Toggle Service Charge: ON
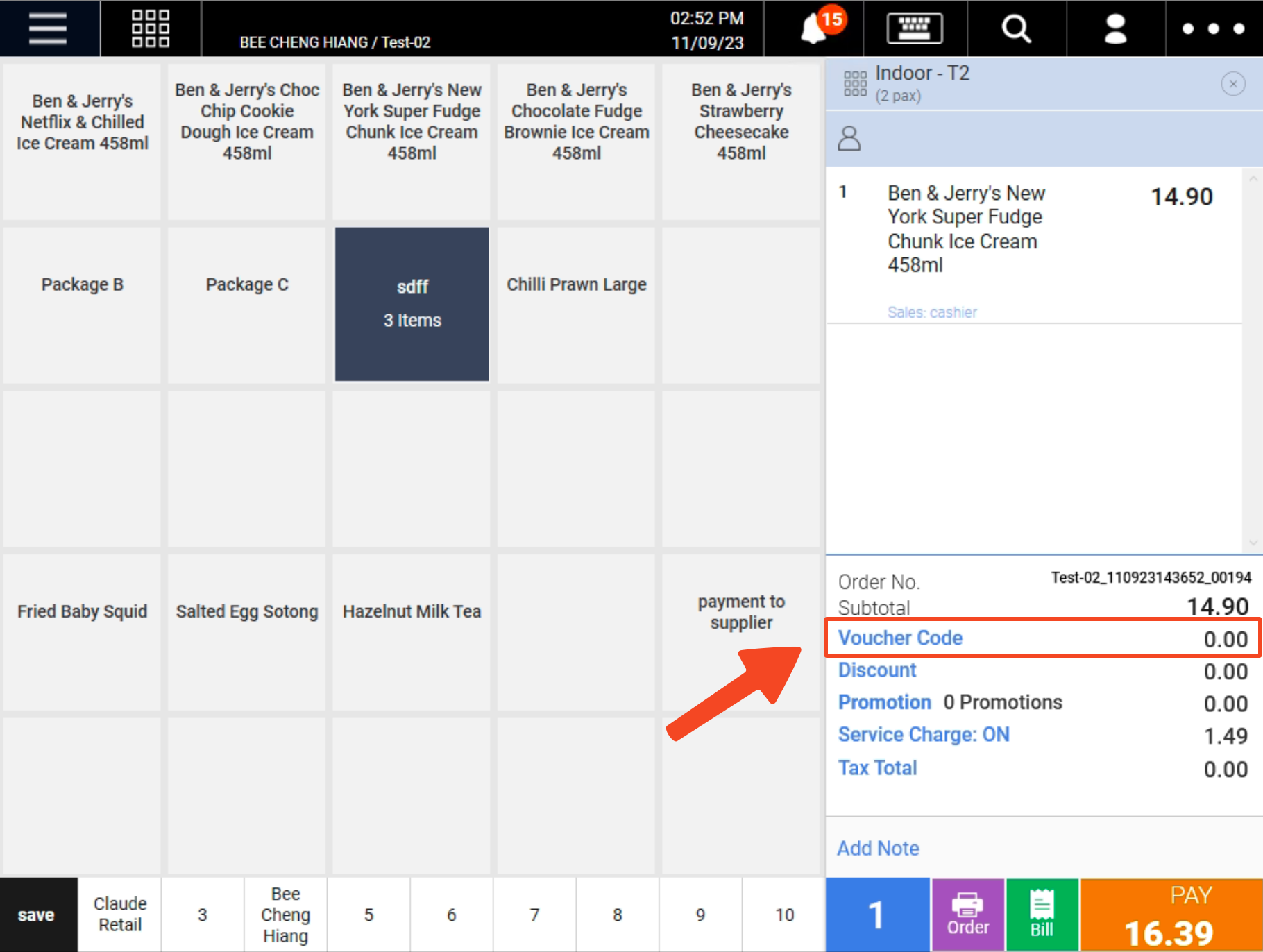The width and height of the screenshot is (1263, 952). click(x=923, y=734)
